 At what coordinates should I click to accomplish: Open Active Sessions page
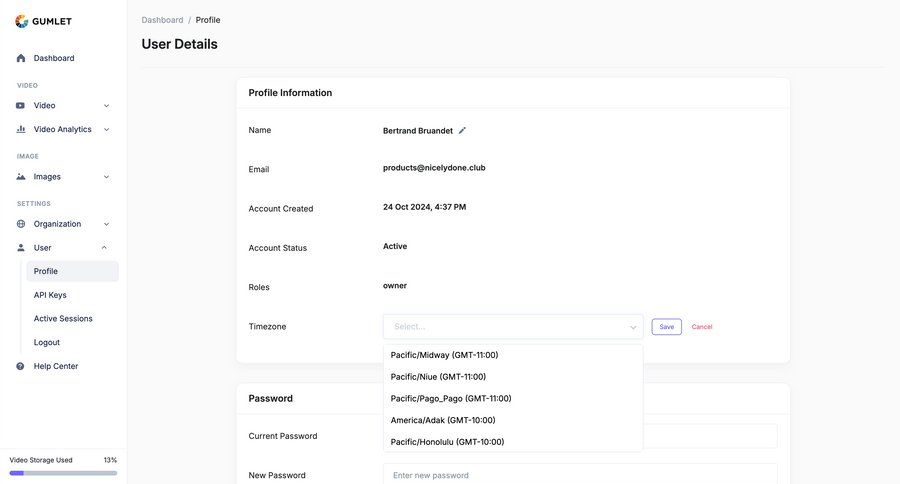(x=63, y=319)
